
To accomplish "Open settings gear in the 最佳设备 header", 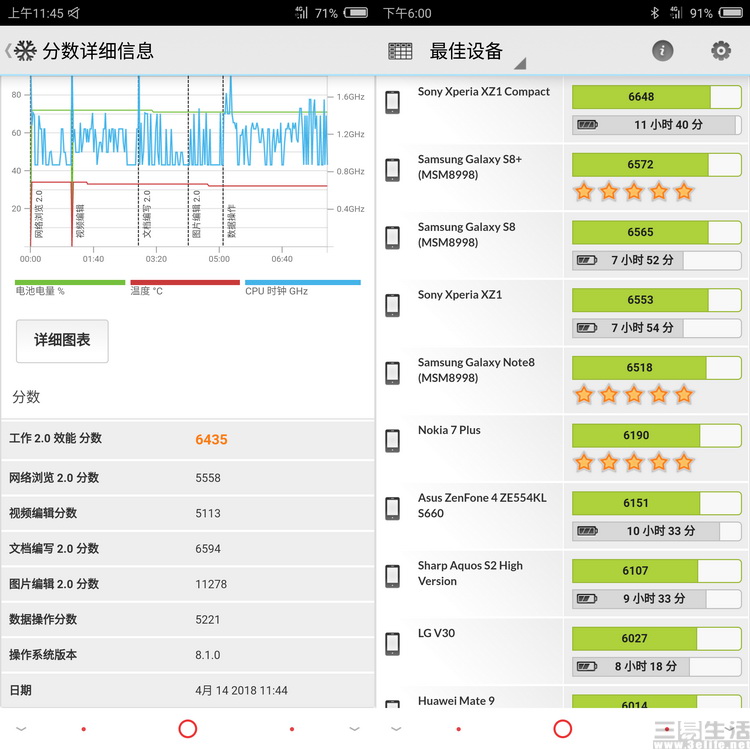I will tap(721, 51).
